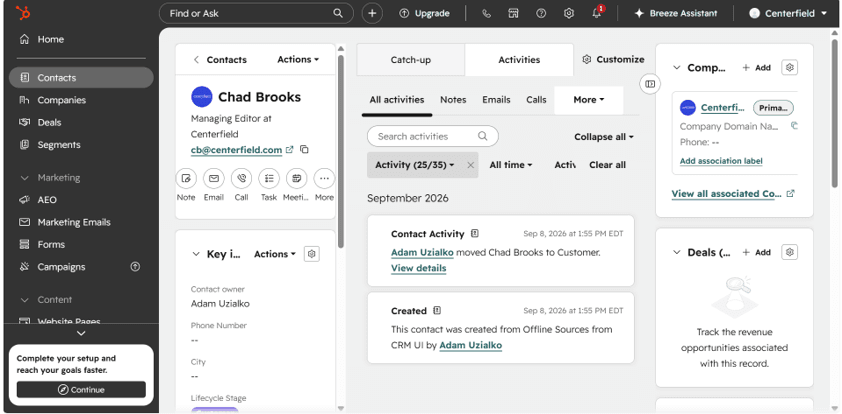Open the Activity (25/35) filter dropdown

(415, 165)
